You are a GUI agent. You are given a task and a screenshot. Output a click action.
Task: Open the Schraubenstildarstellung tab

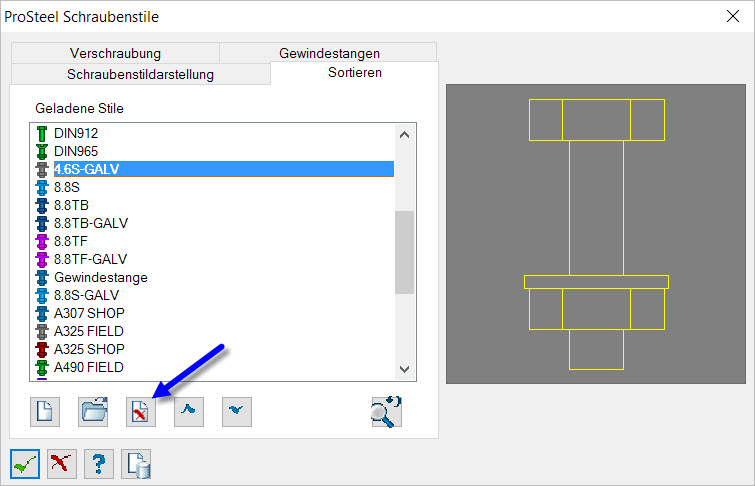[141, 74]
